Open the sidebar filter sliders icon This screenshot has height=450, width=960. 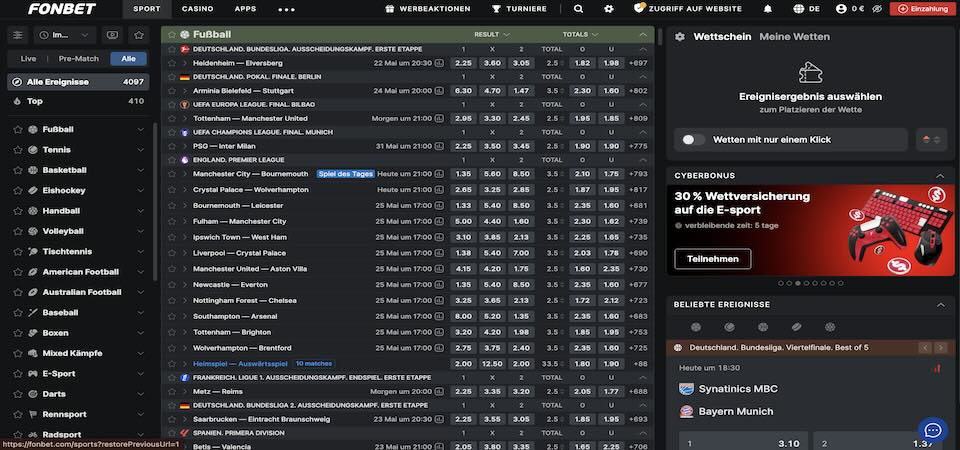18,35
